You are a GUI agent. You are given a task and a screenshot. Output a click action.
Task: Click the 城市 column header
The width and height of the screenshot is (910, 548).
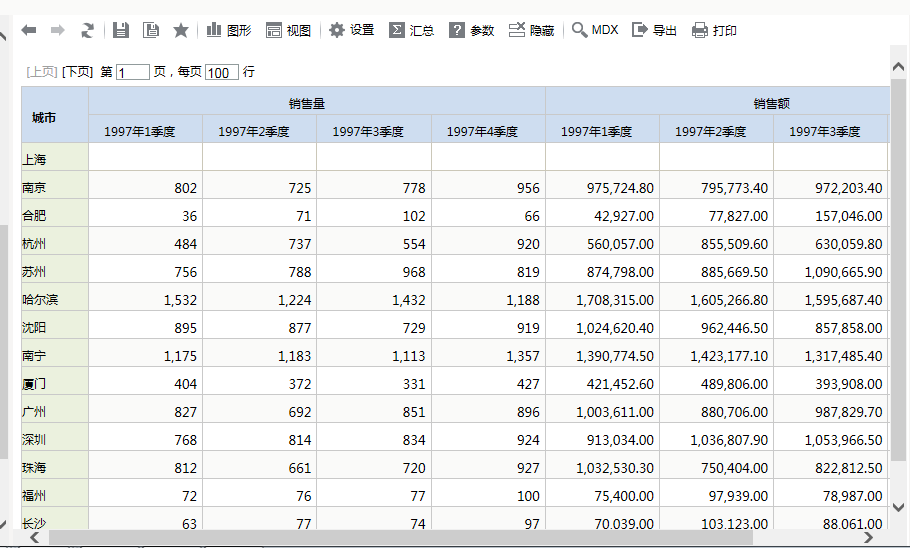pyautogui.click(x=55, y=115)
